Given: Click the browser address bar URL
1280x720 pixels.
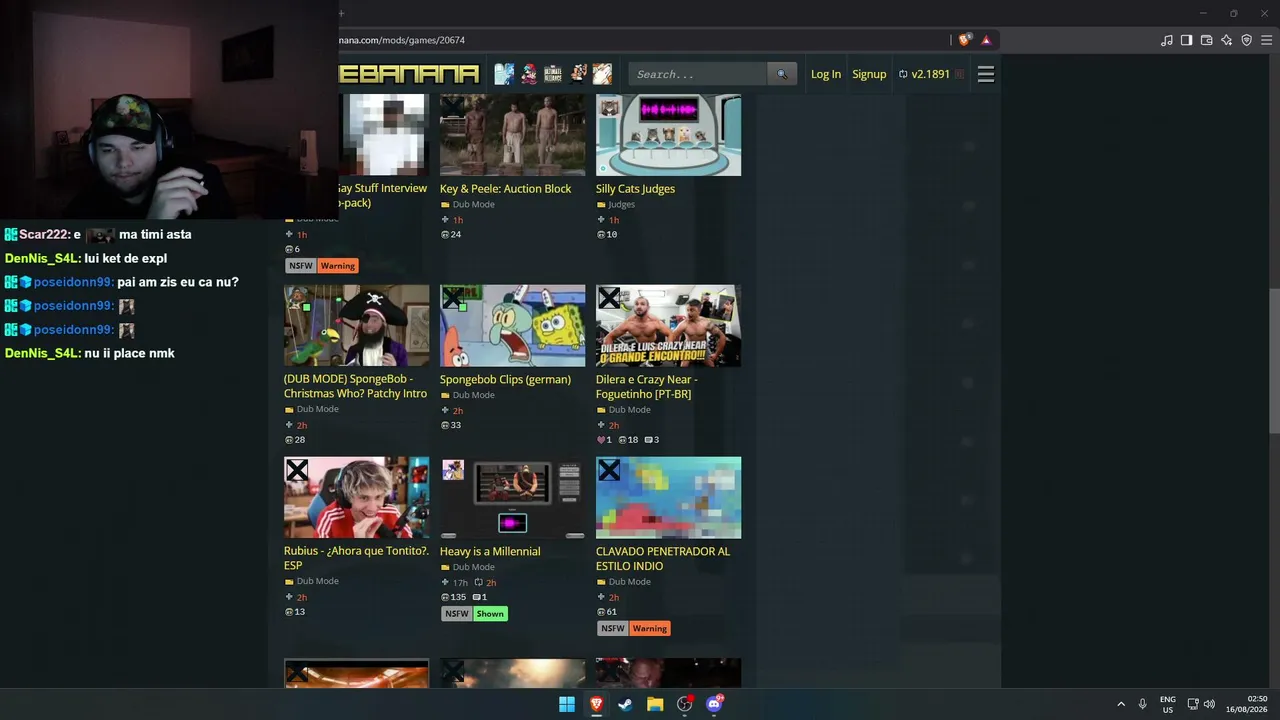Looking at the screenshot, I should point(401,40).
